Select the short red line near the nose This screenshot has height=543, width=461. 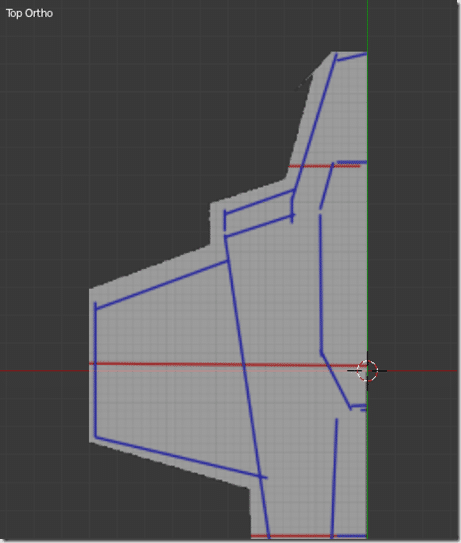324,167
